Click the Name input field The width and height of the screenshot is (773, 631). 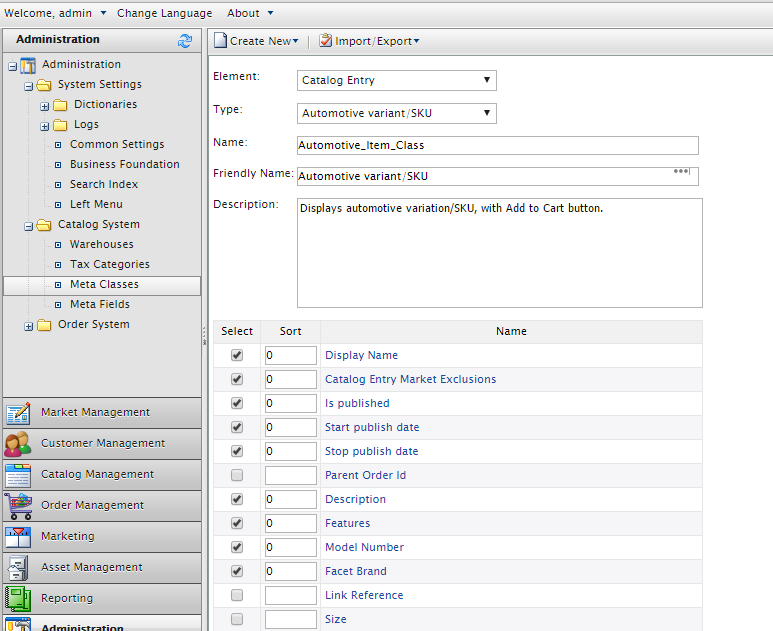pos(498,146)
